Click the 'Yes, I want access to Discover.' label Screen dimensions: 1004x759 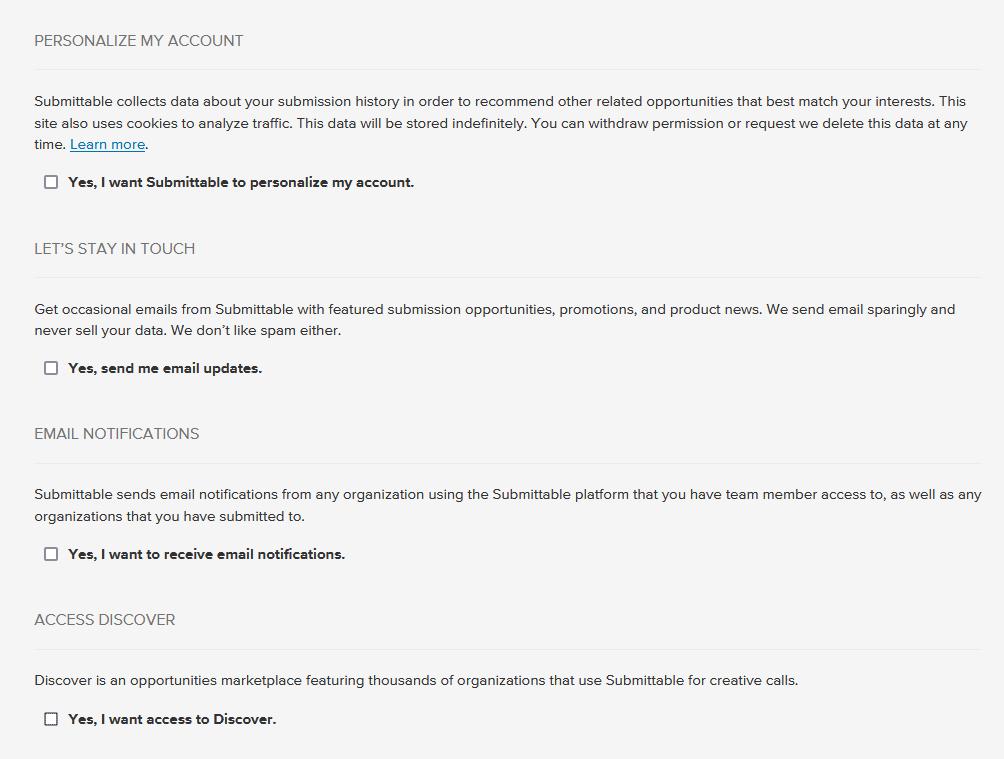pos(172,719)
